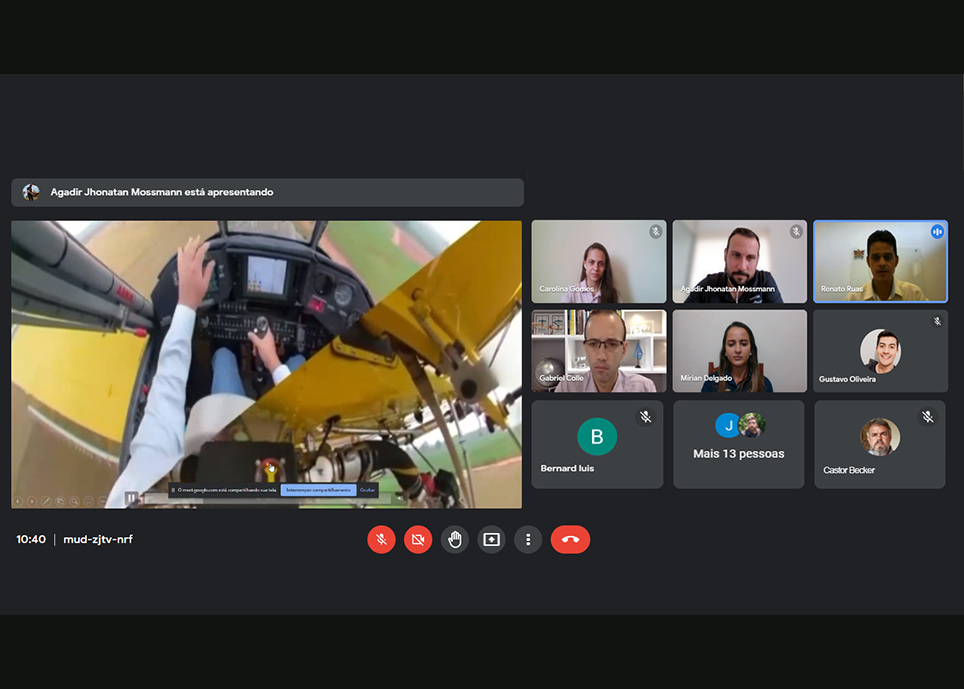Select Mirian Delgado's video tile
The width and height of the screenshot is (964, 689).
coord(739,351)
